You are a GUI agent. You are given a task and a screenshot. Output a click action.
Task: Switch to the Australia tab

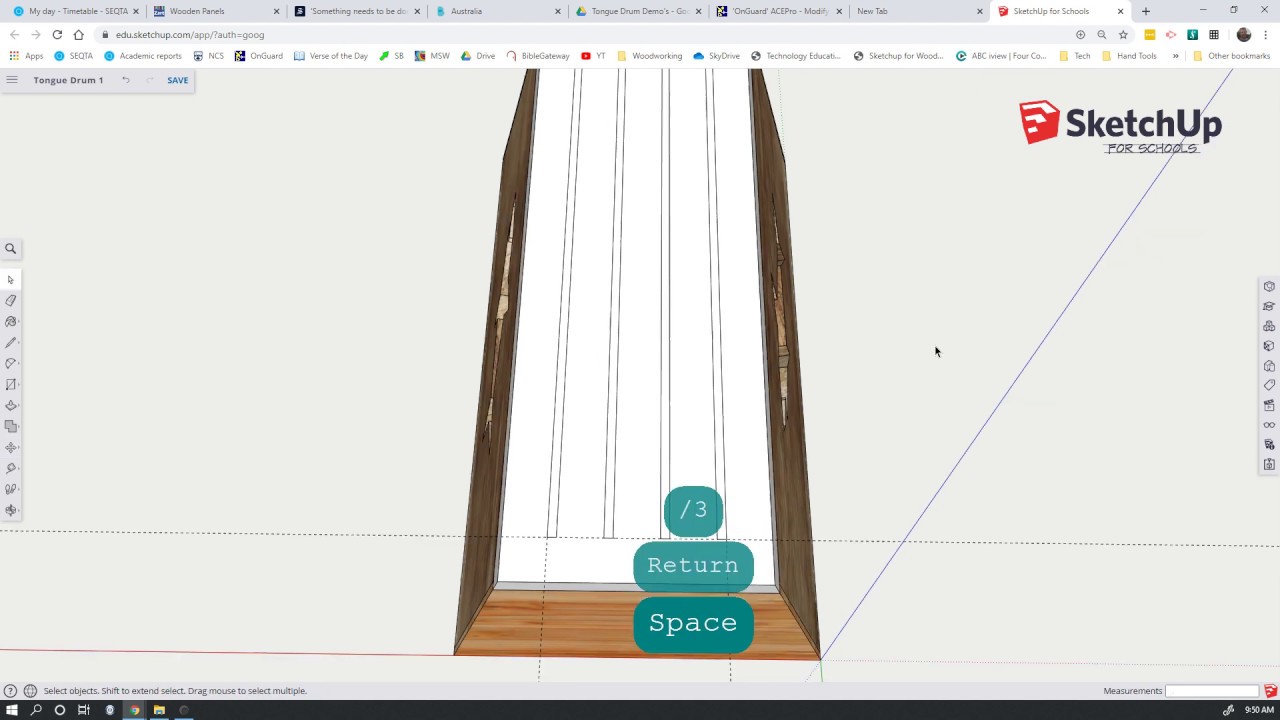[499, 11]
